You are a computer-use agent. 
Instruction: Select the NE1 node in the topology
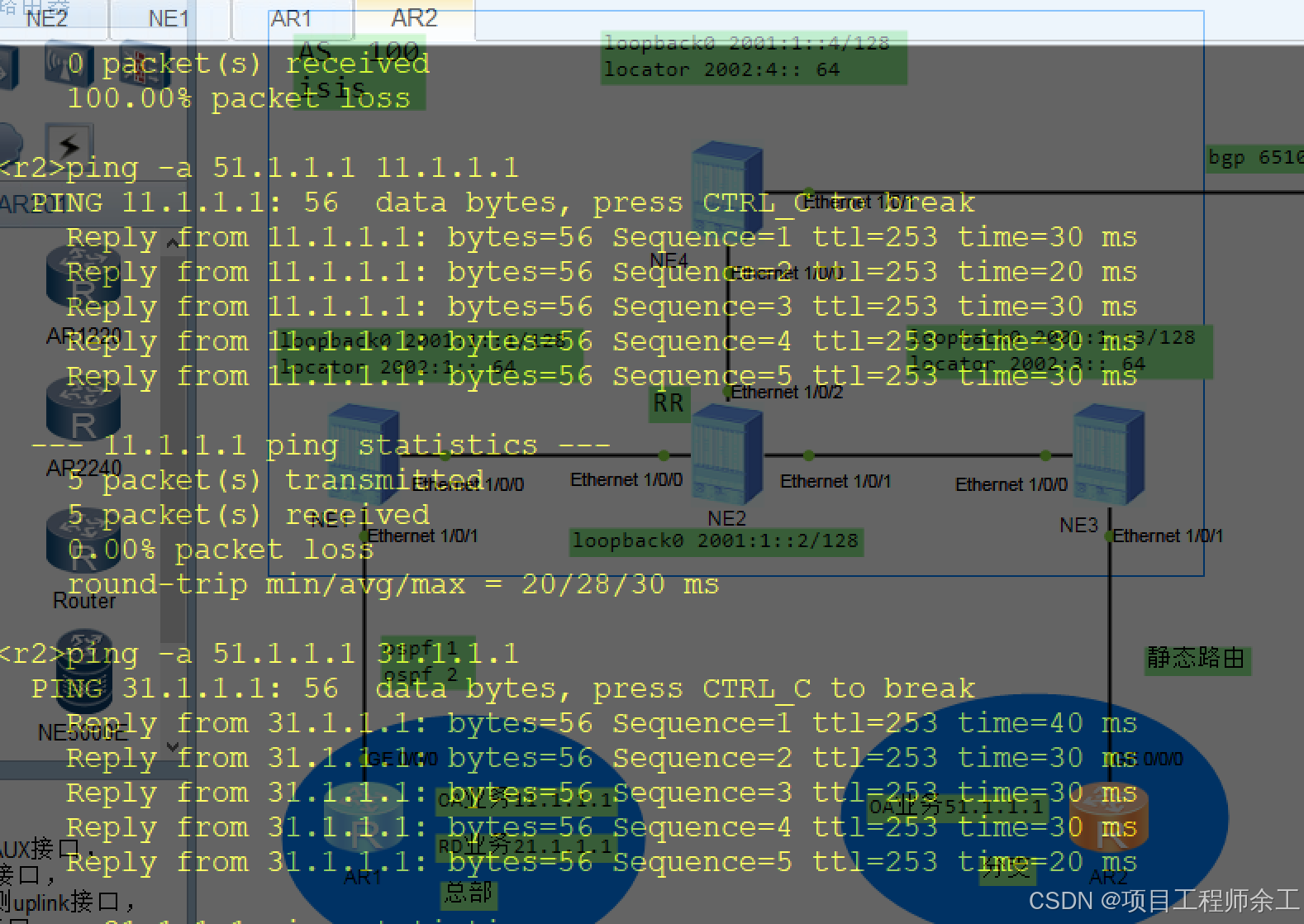pos(364,455)
